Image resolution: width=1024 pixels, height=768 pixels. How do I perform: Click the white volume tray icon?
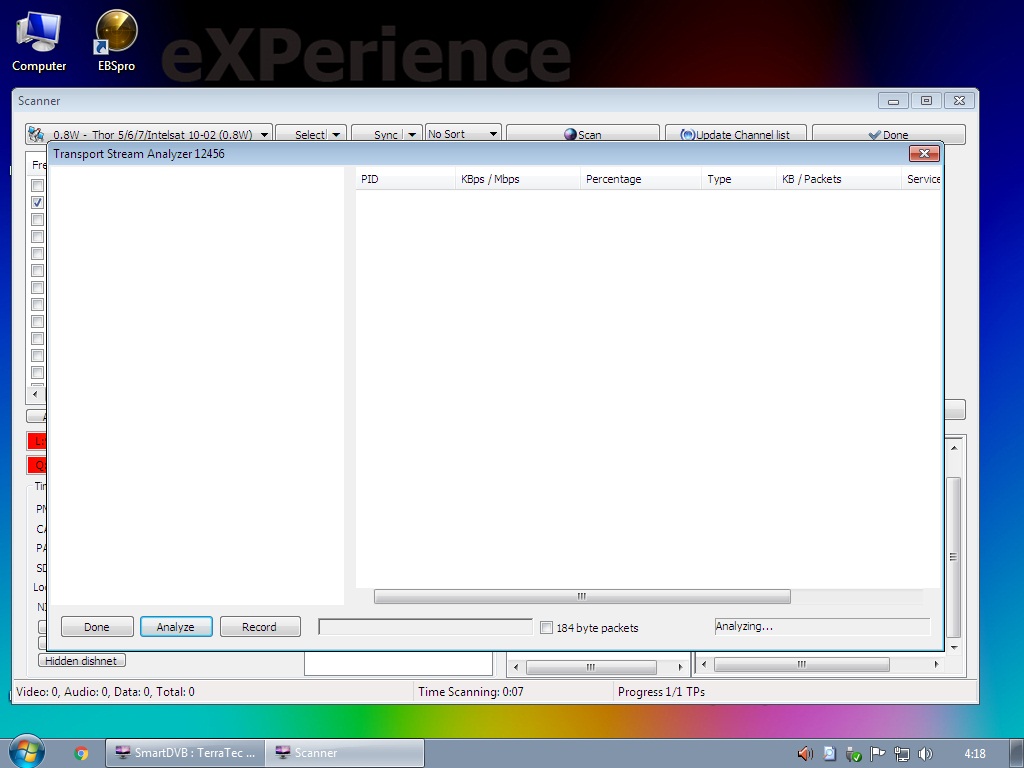coord(925,754)
